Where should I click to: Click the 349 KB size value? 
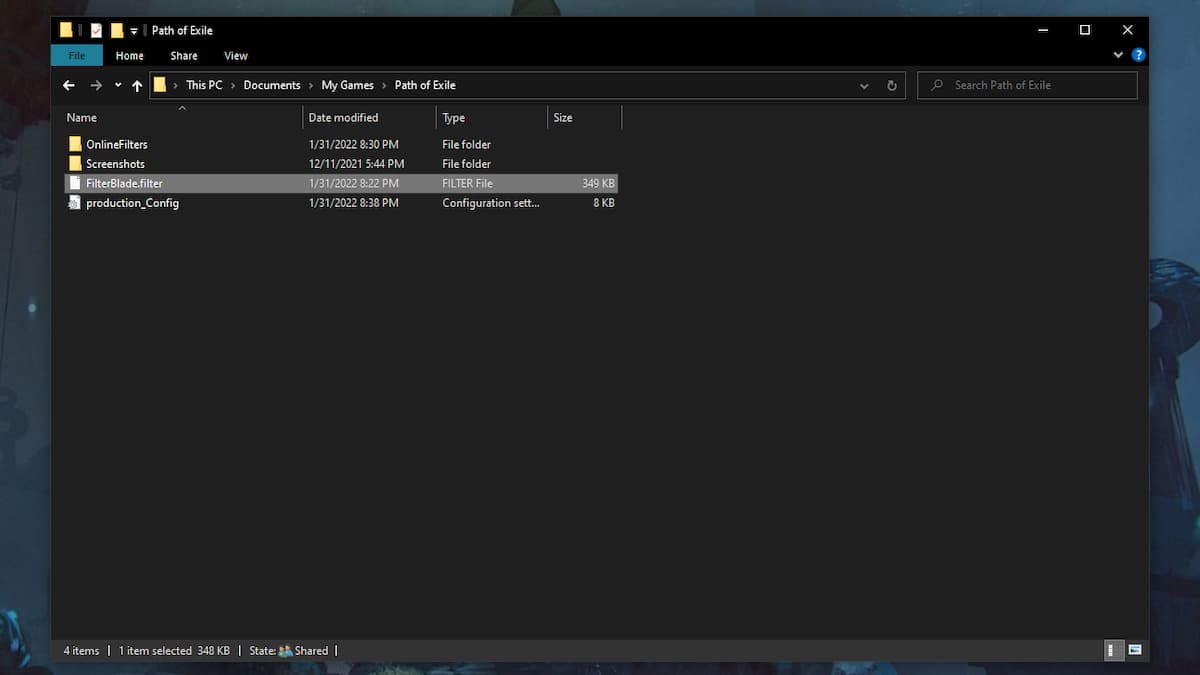(598, 184)
